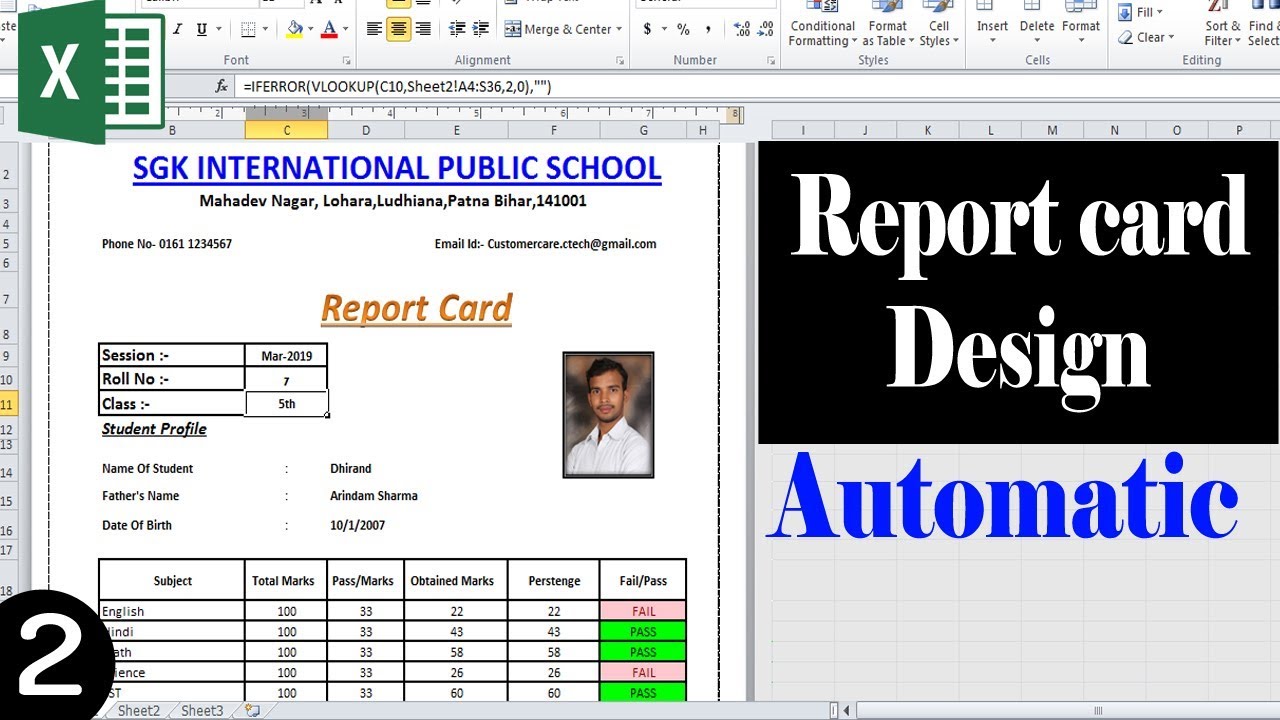This screenshot has height=720, width=1280.
Task: Click the decrease indent icon
Action: coord(457,29)
